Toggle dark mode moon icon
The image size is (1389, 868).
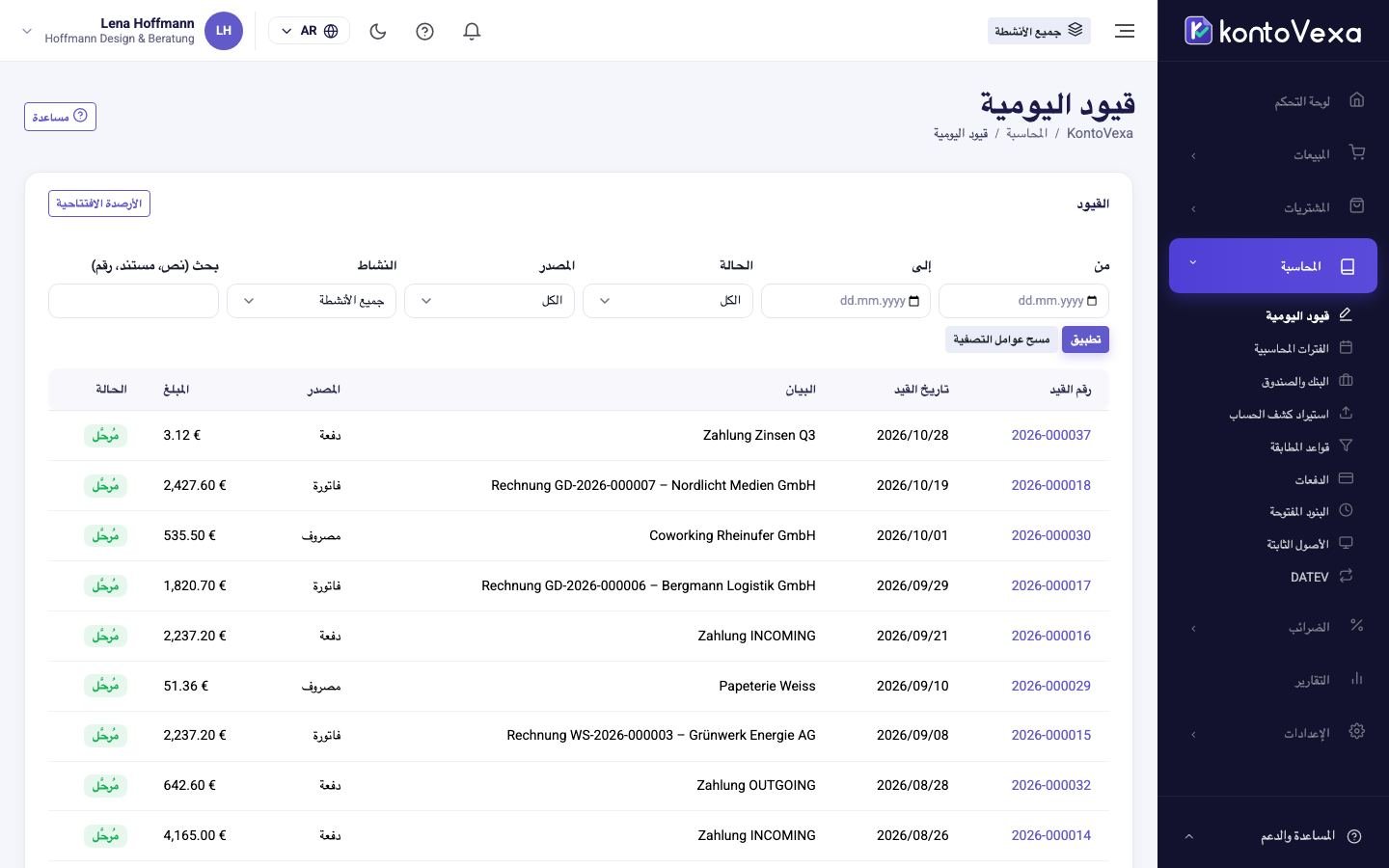(378, 31)
